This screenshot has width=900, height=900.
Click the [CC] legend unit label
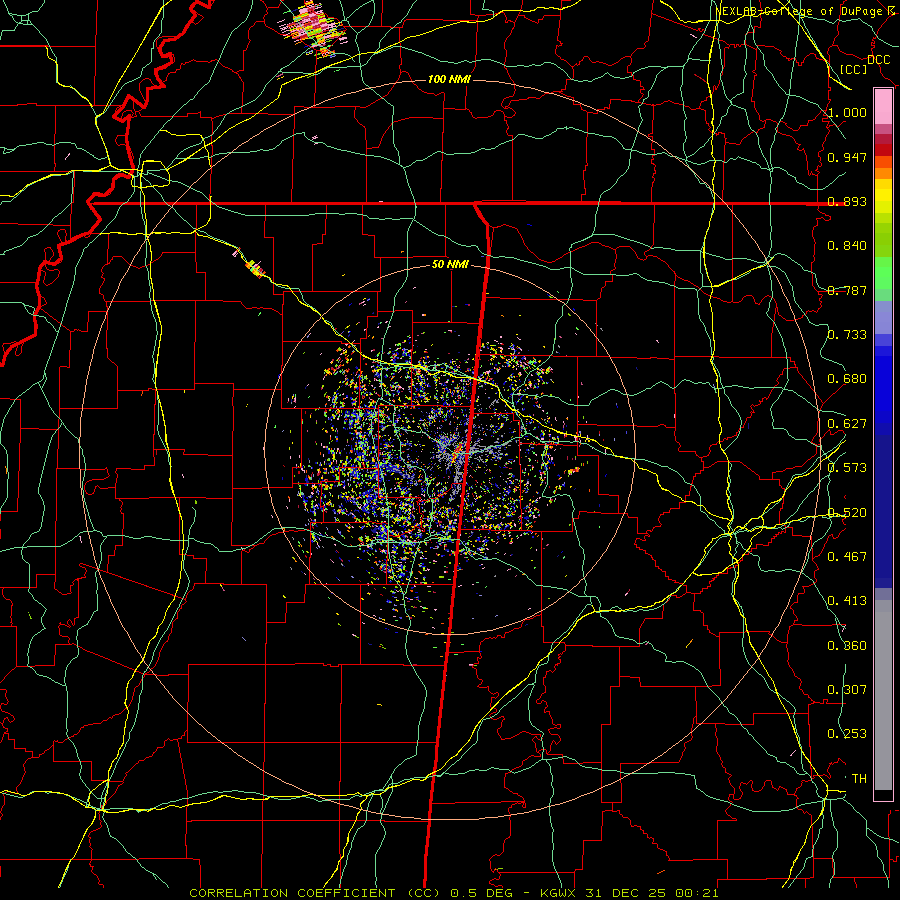point(854,69)
